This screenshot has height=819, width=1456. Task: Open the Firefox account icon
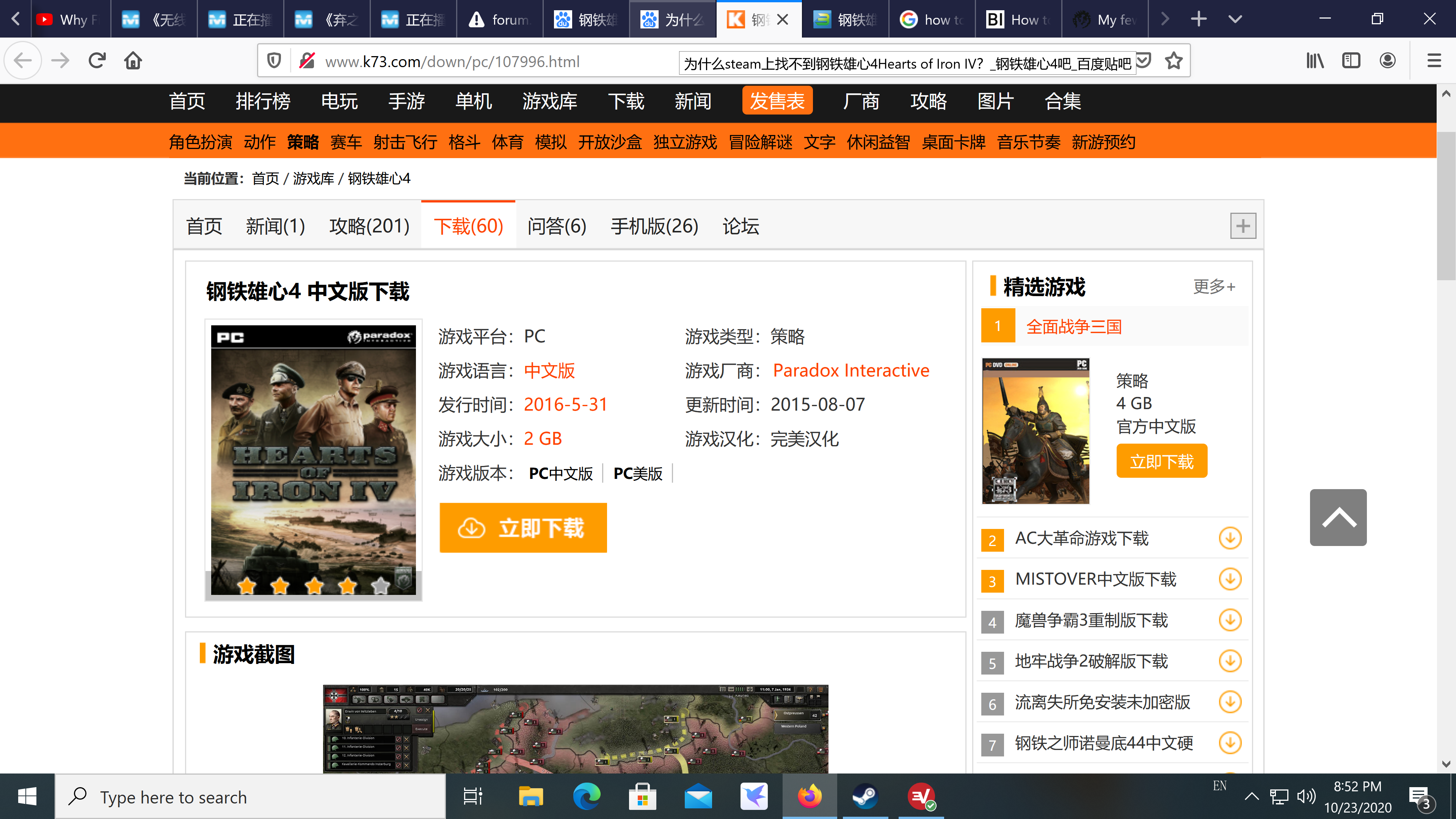[x=1387, y=61]
